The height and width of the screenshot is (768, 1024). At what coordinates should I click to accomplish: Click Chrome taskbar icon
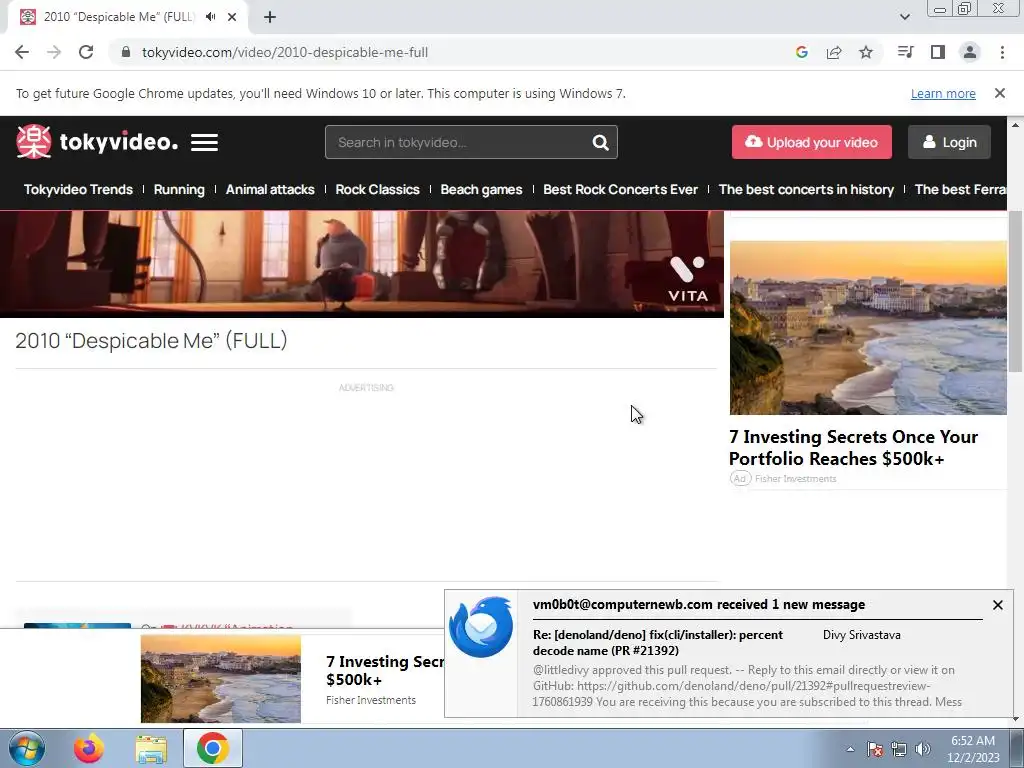pos(212,748)
